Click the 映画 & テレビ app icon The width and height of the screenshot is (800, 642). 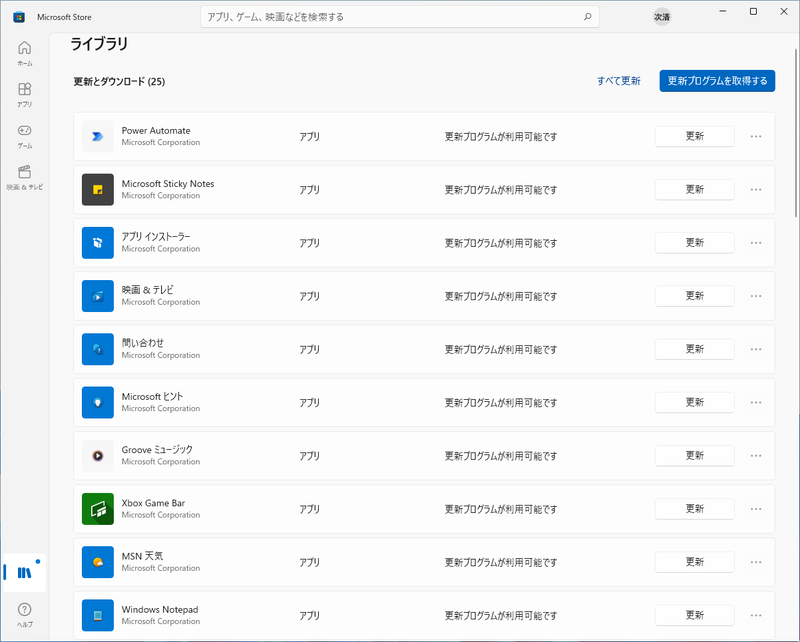click(x=97, y=296)
